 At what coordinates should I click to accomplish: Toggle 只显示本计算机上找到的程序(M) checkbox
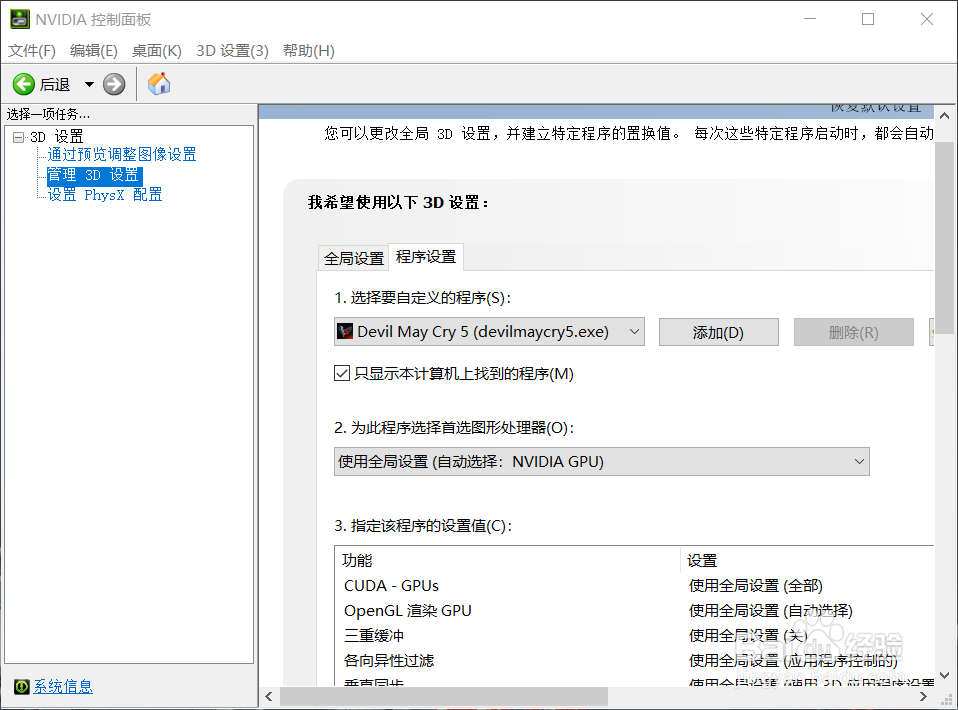(342, 373)
